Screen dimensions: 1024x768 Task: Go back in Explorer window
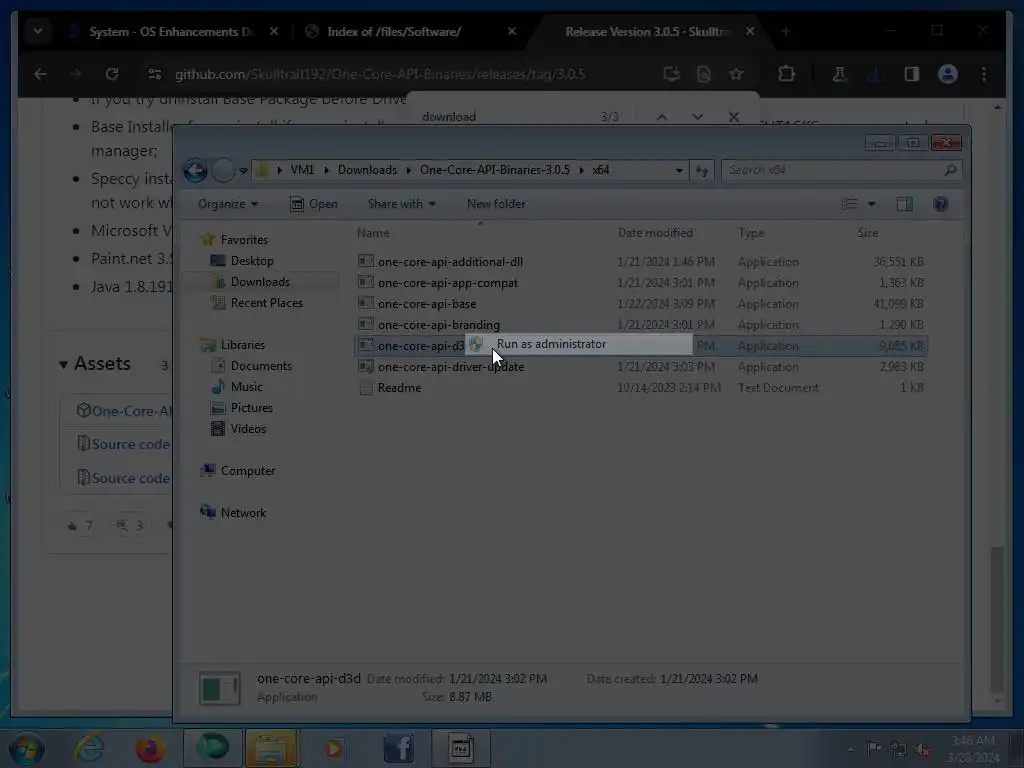click(195, 170)
